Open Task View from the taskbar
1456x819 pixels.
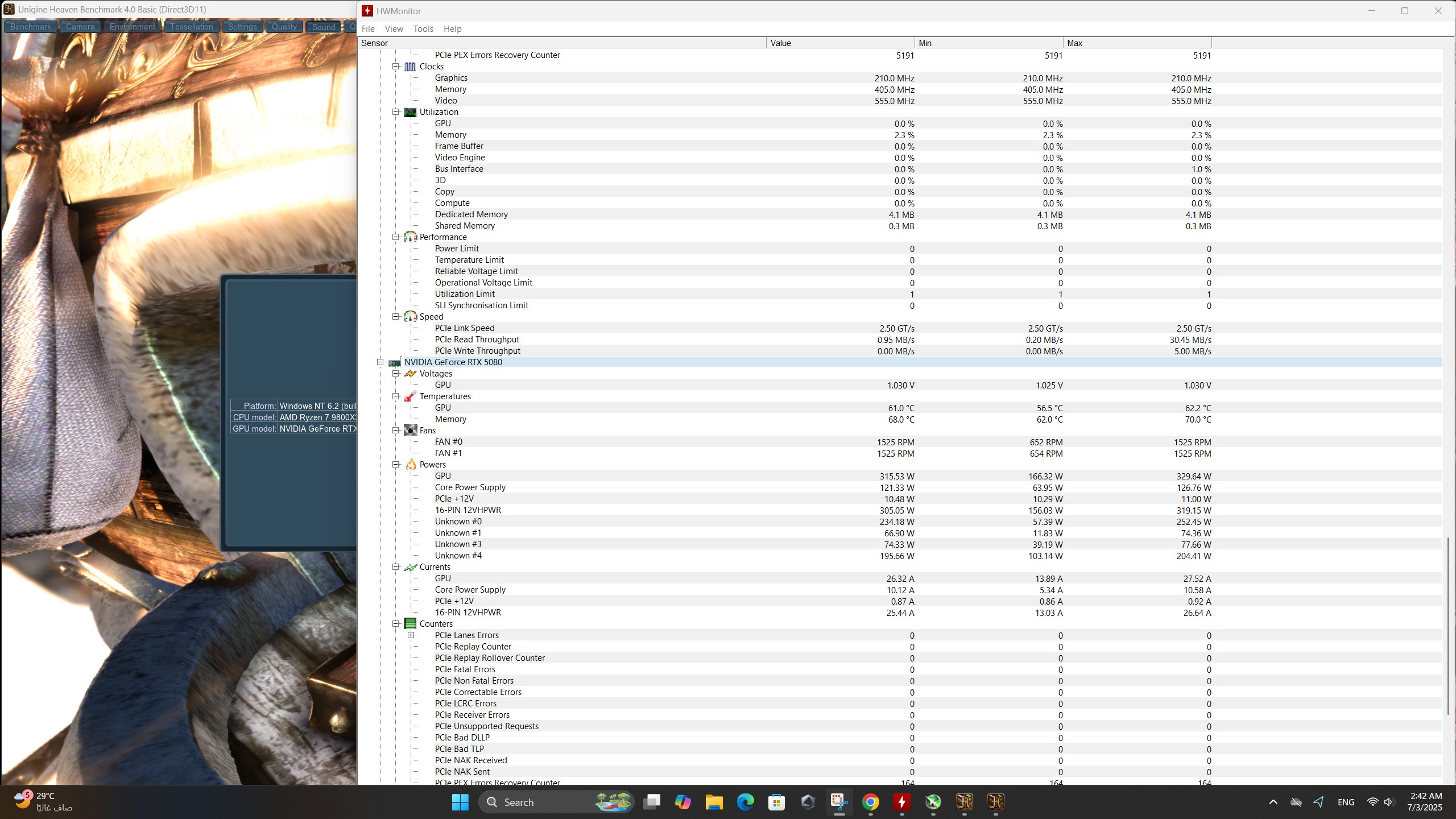(x=652, y=802)
